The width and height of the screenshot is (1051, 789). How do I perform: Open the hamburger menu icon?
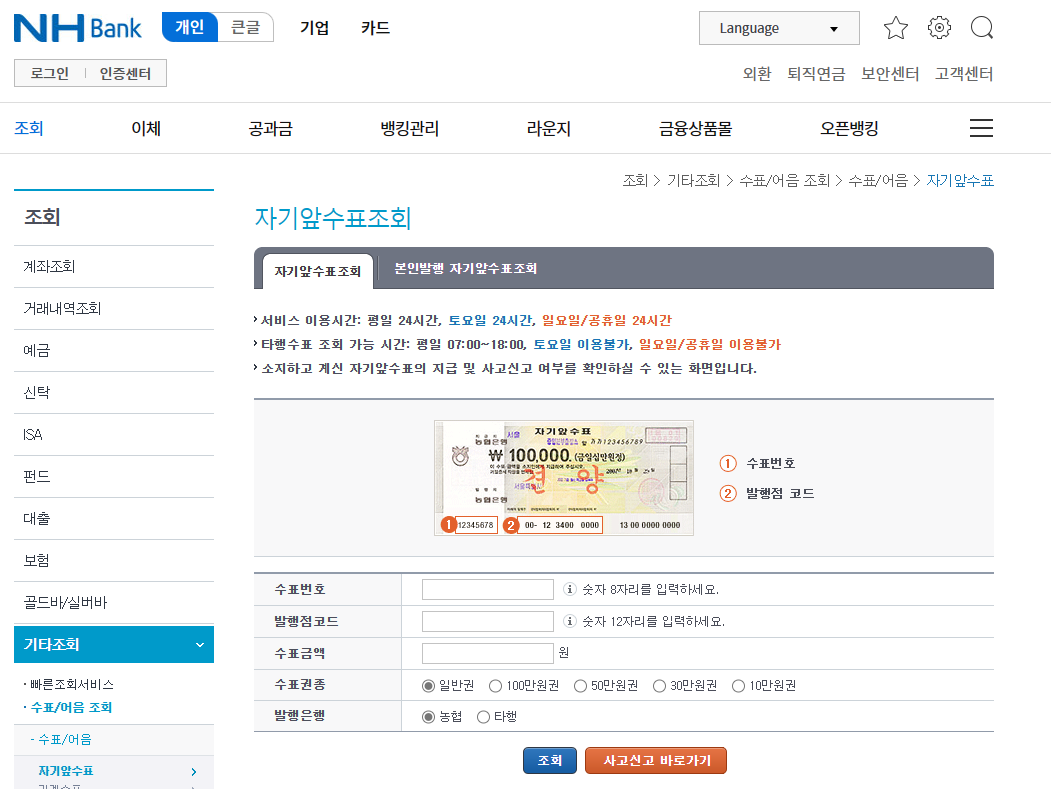tap(981, 128)
